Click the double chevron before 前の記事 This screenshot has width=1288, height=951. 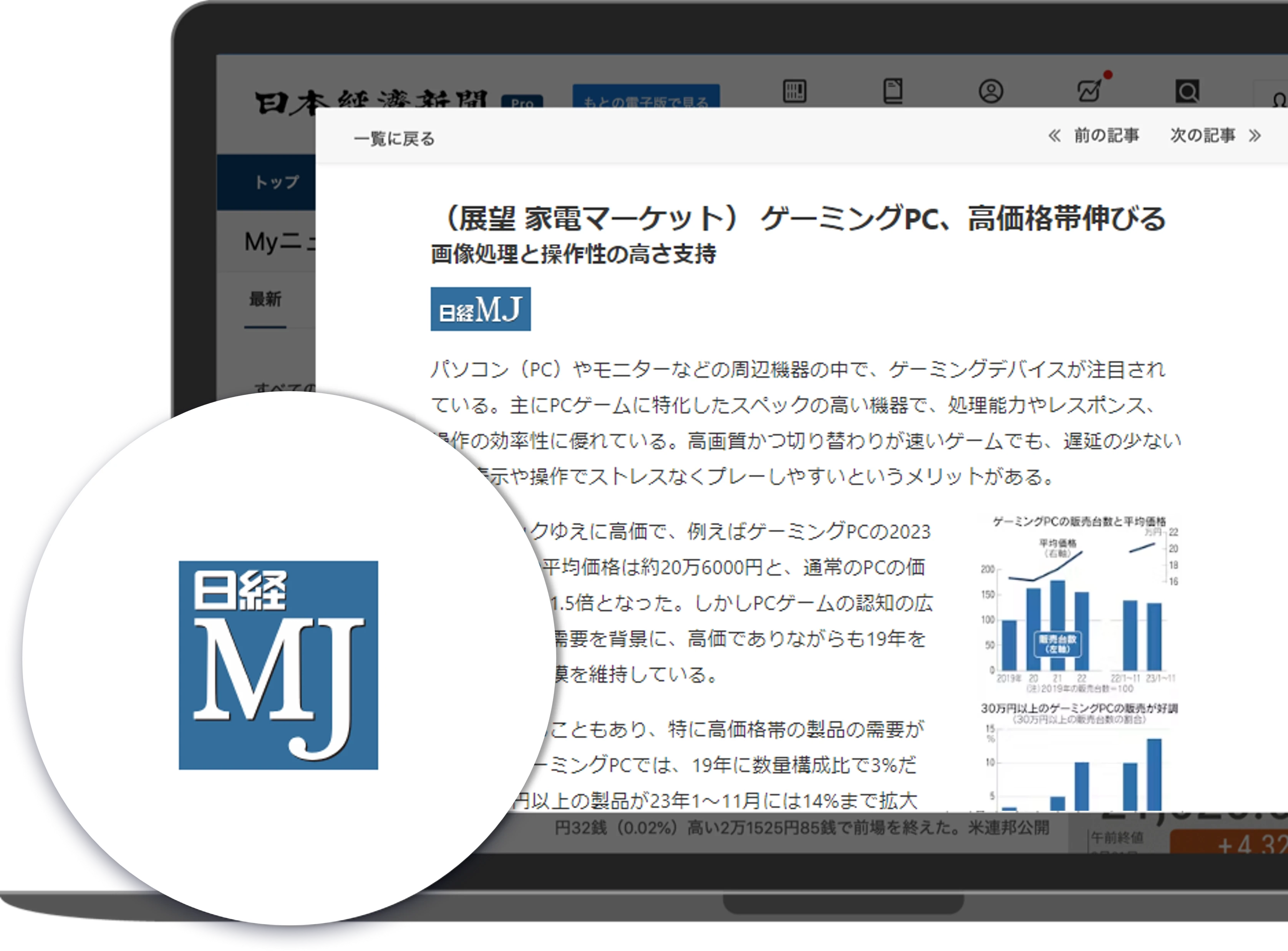click(1054, 136)
